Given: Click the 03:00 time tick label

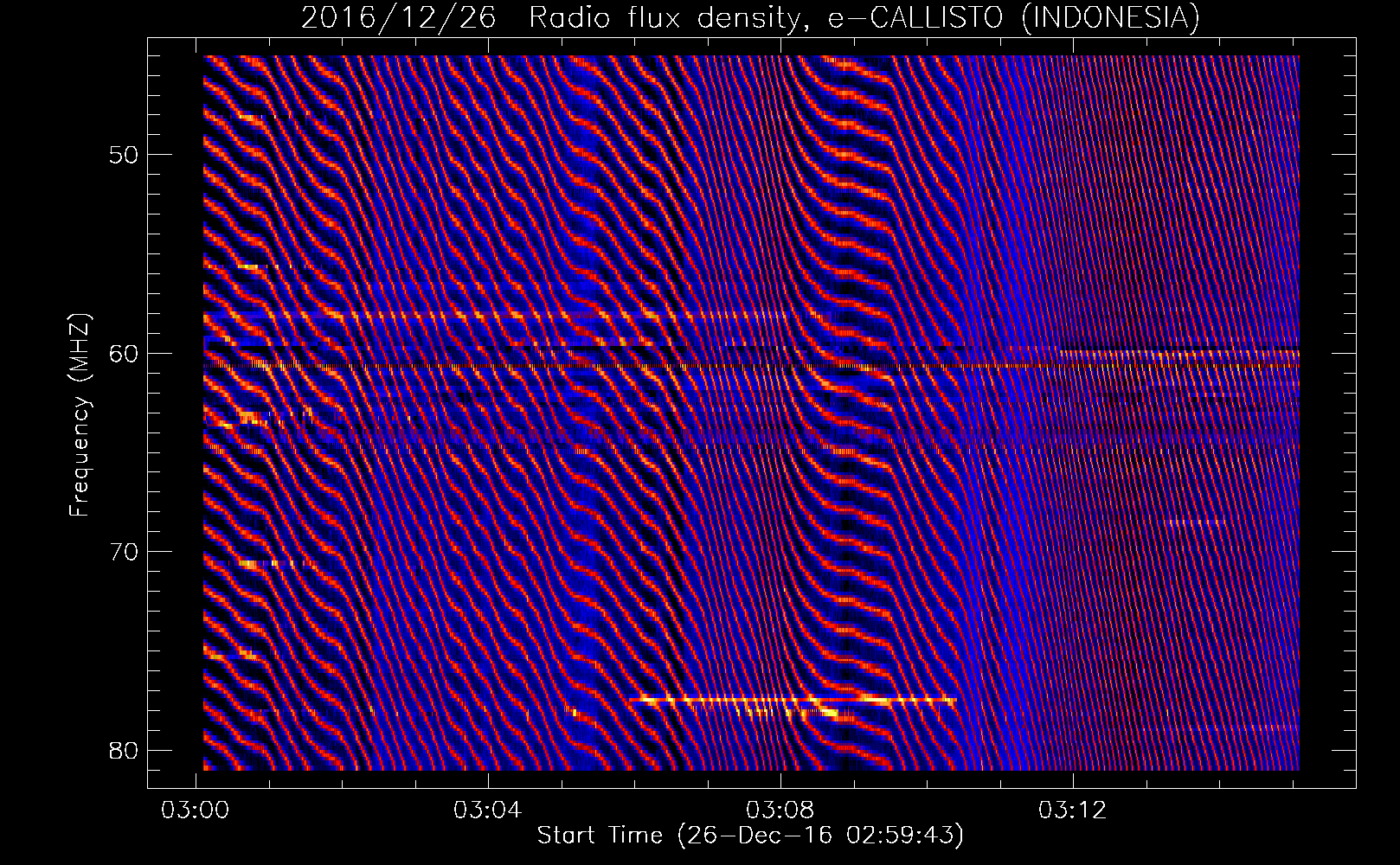Looking at the screenshot, I should tap(196, 811).
